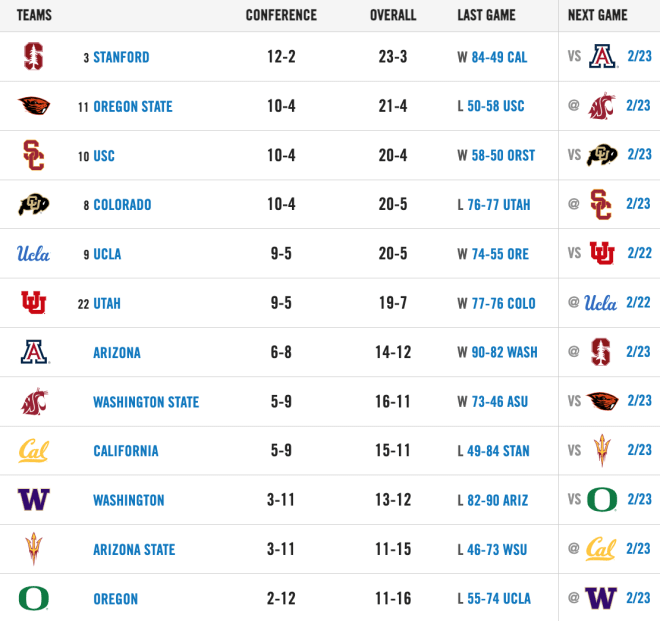The width and height of the screenshot is (660, 621).
Task: Click the Washington W logo in the Teams column
Action: [34, 499]
